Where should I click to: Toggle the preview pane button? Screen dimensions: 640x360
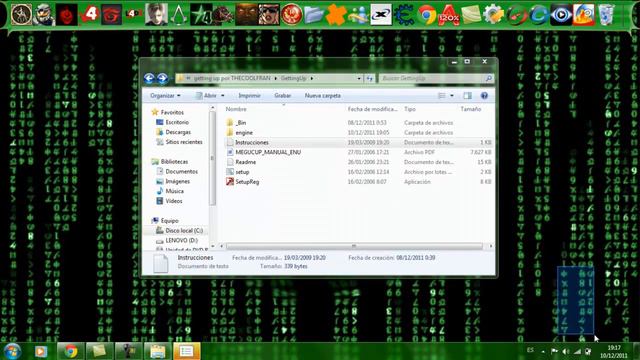point(467,96)
